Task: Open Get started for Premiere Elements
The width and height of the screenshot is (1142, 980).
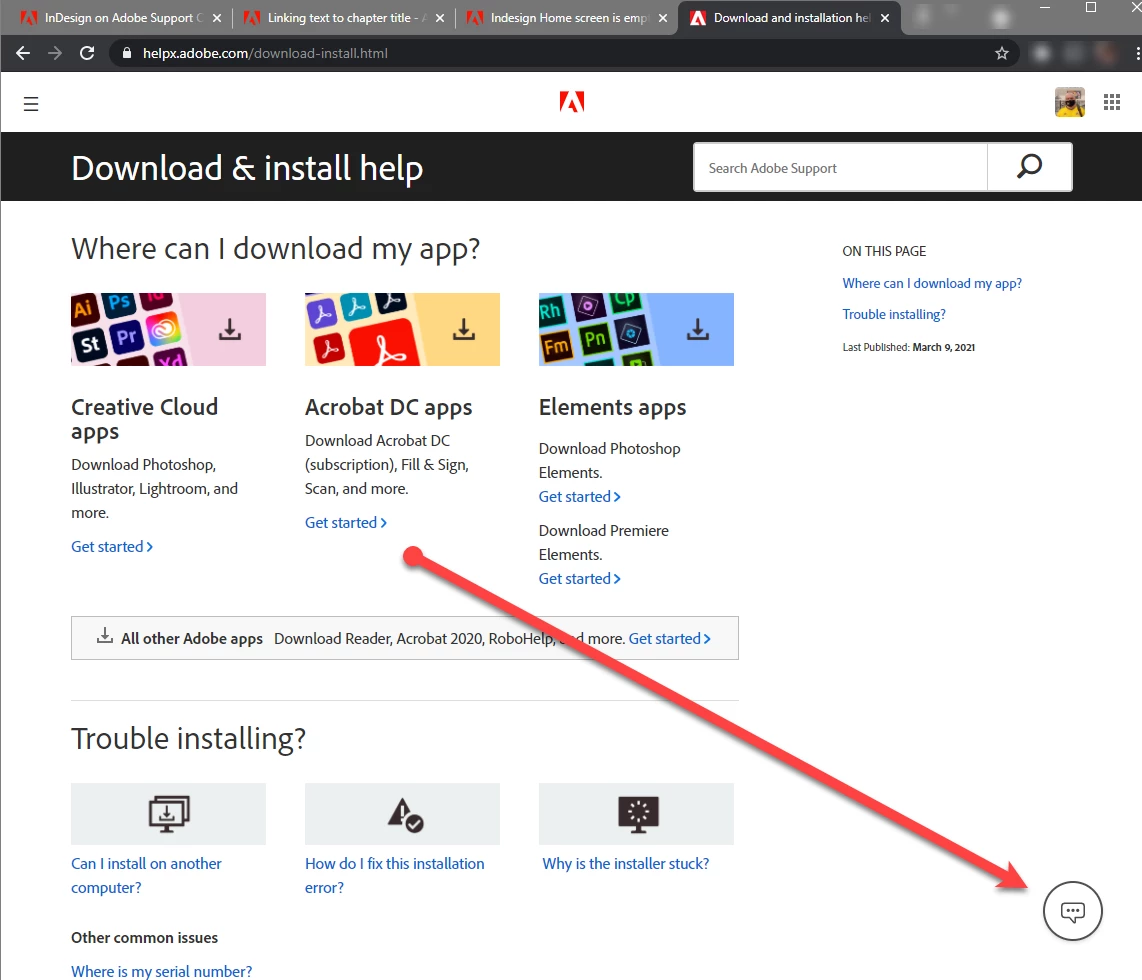Action: point(580,579)
